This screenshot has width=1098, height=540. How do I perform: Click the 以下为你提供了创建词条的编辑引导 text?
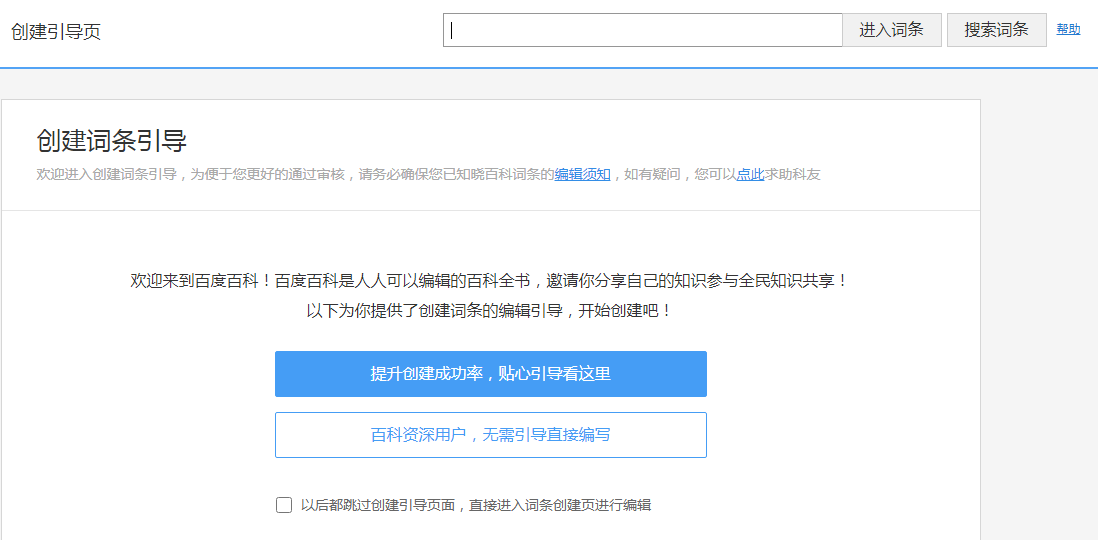[489, 312]
